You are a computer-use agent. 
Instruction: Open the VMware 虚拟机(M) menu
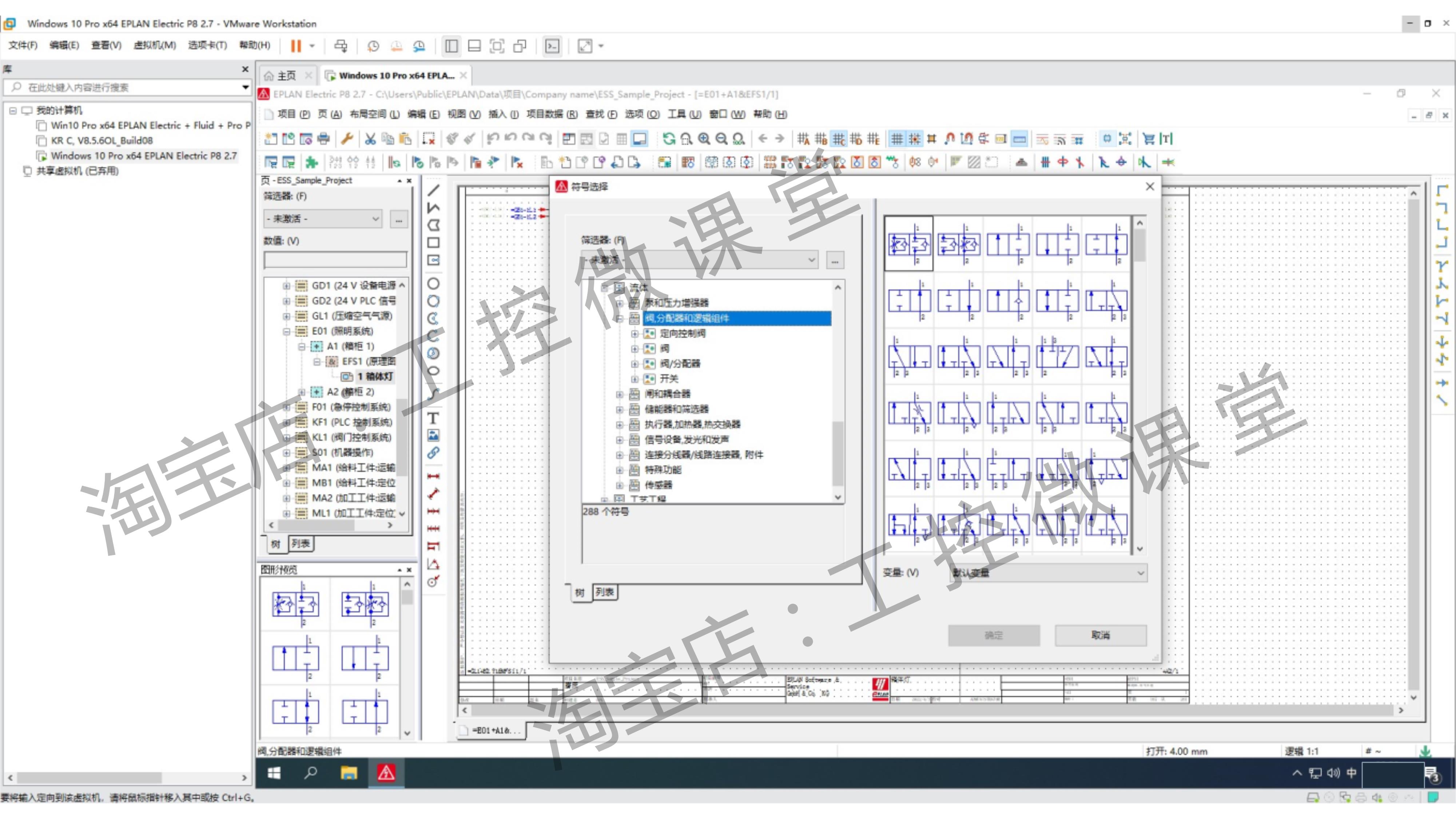coord(154,45)
